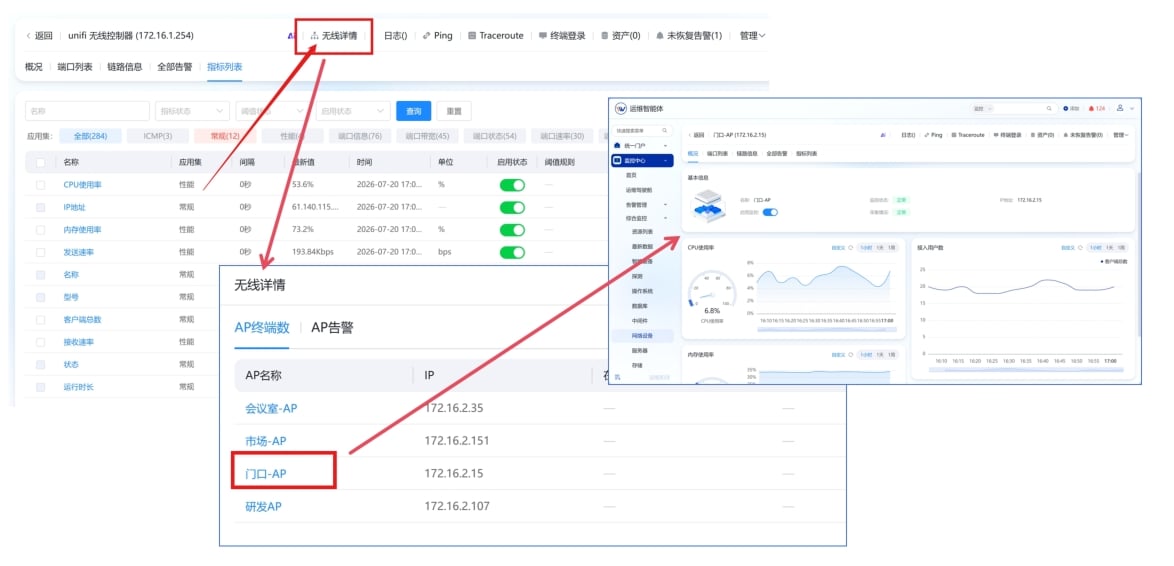Switch to the 链路信息 tab on unifi controller page
Image resolution: width=1174 pixels, height=566 pixels.
click(124, 67)
